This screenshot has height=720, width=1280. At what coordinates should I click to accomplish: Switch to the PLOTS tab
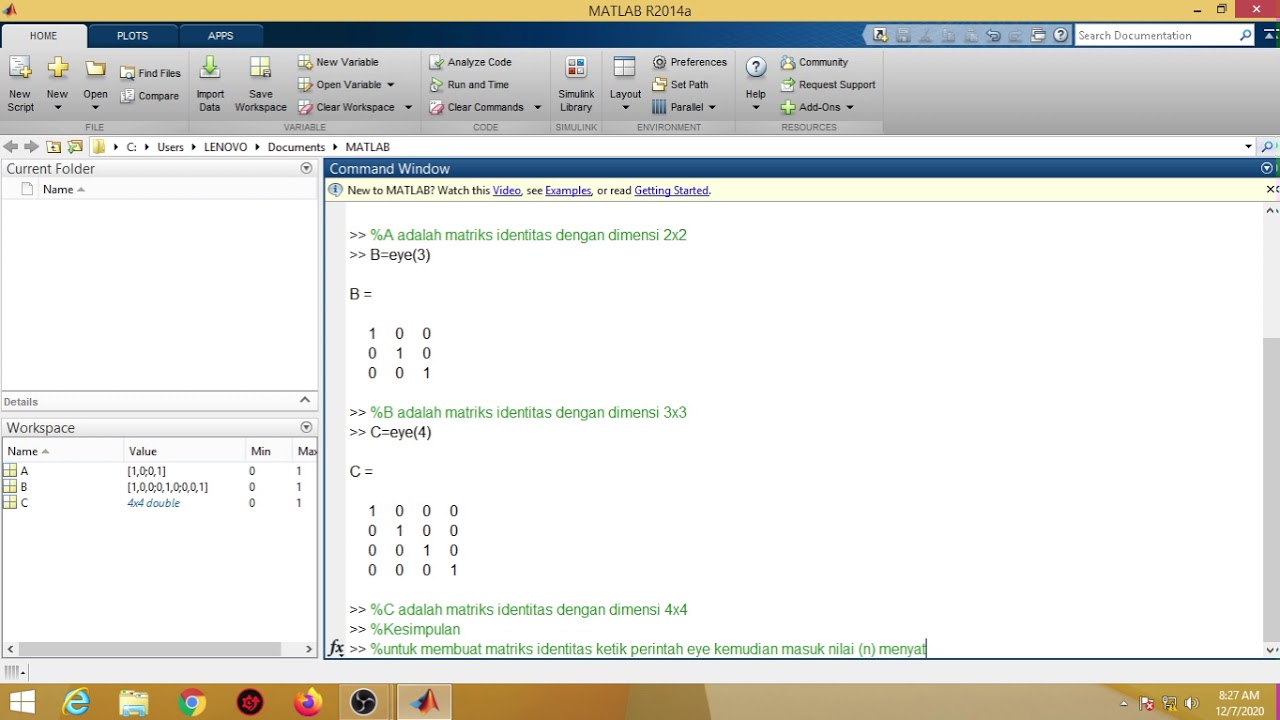(132, 36)
